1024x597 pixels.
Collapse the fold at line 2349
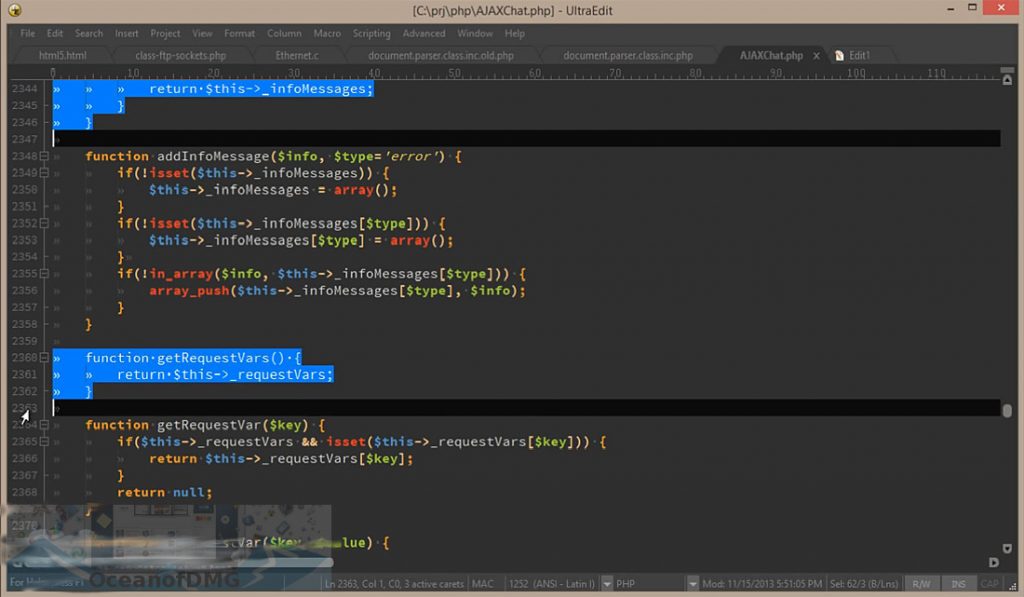coord(44,173)
